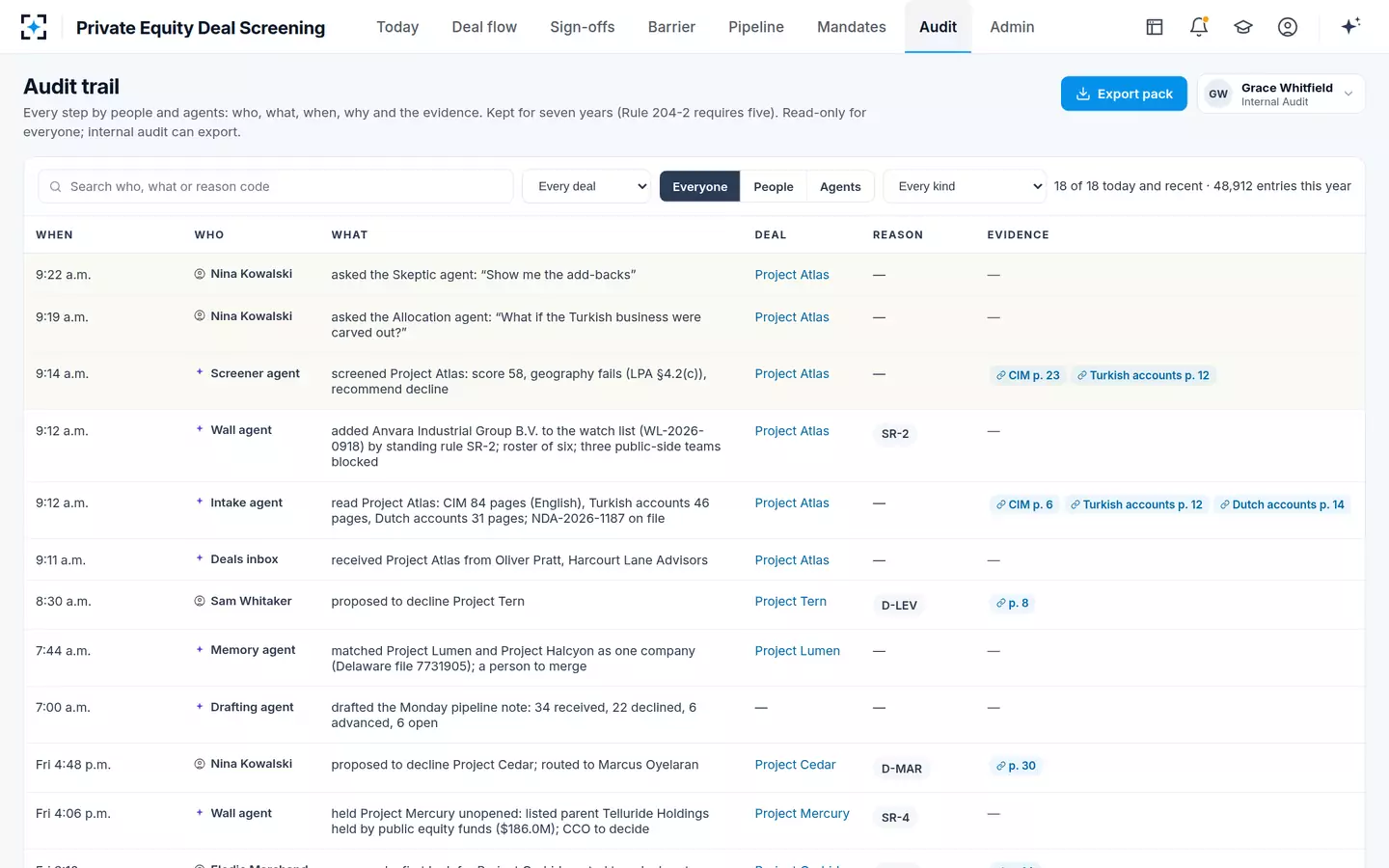Switch the filter to Agents
The height and width of the screenshot is (868, 1389).
[840, 187]
